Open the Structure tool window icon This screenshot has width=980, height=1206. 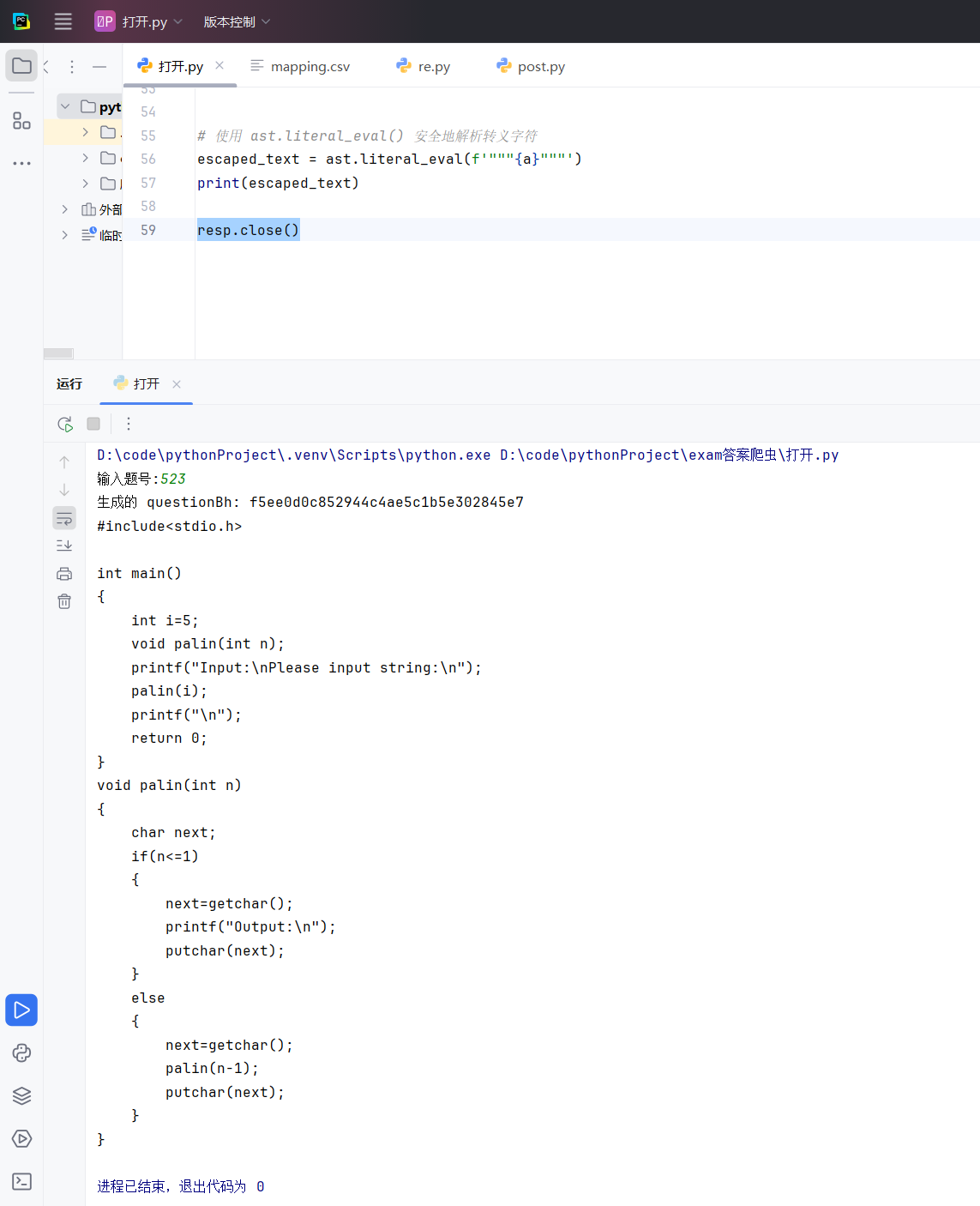(x=21, y=121)
